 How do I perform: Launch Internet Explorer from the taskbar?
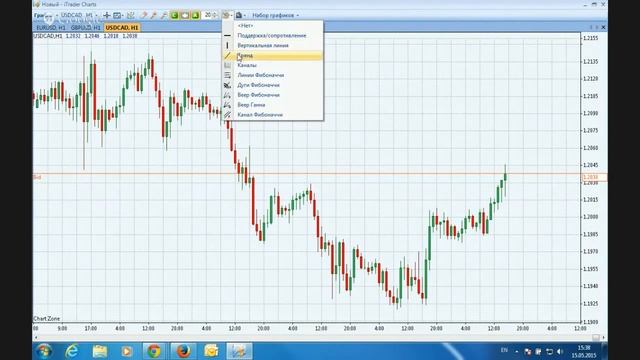pyautogui.click(x=72, y=351)
